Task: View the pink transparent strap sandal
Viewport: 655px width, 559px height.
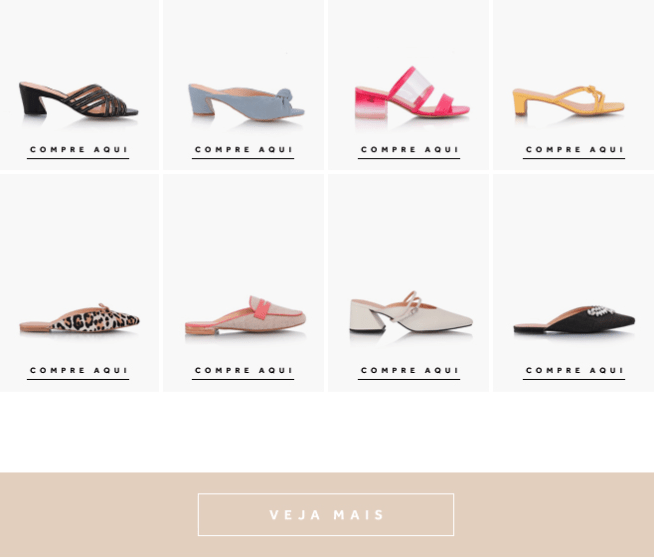Action: [x=412, y=92]
